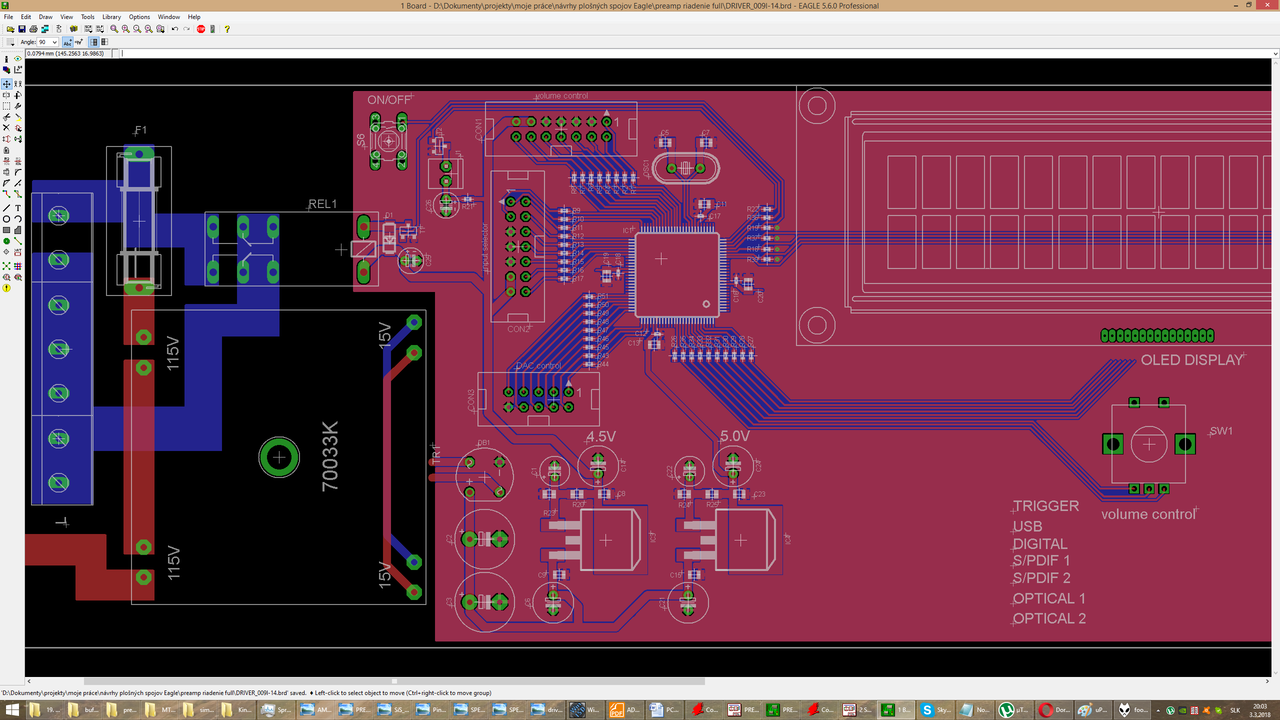Expand the Execute script dropdown
This screenshot has width=1280, height=720.
tap(88, 29)
